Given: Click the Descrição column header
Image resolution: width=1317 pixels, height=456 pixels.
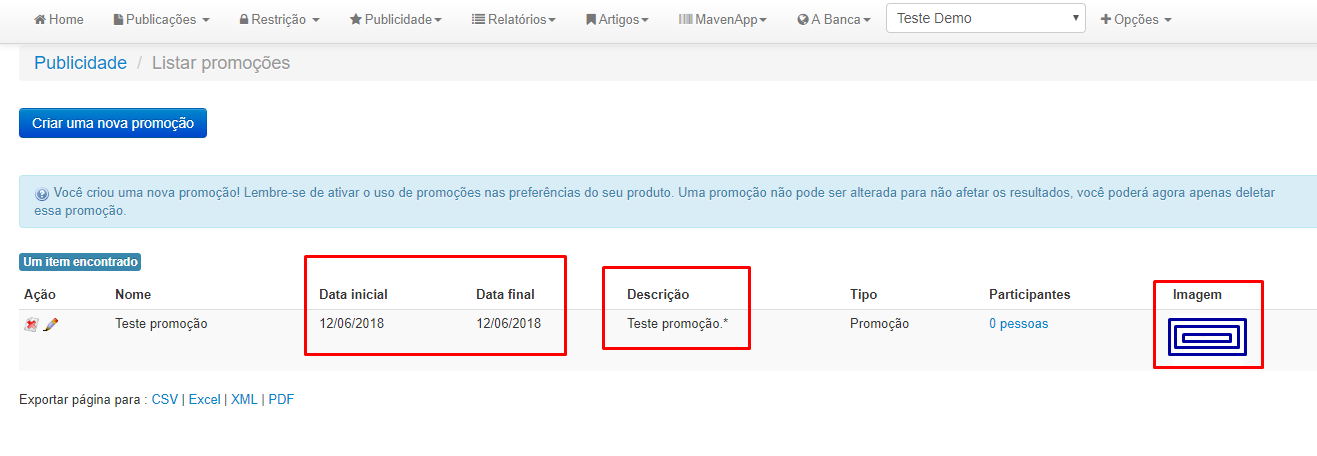Looking at the screenshot, I should (x=658, y=294).
